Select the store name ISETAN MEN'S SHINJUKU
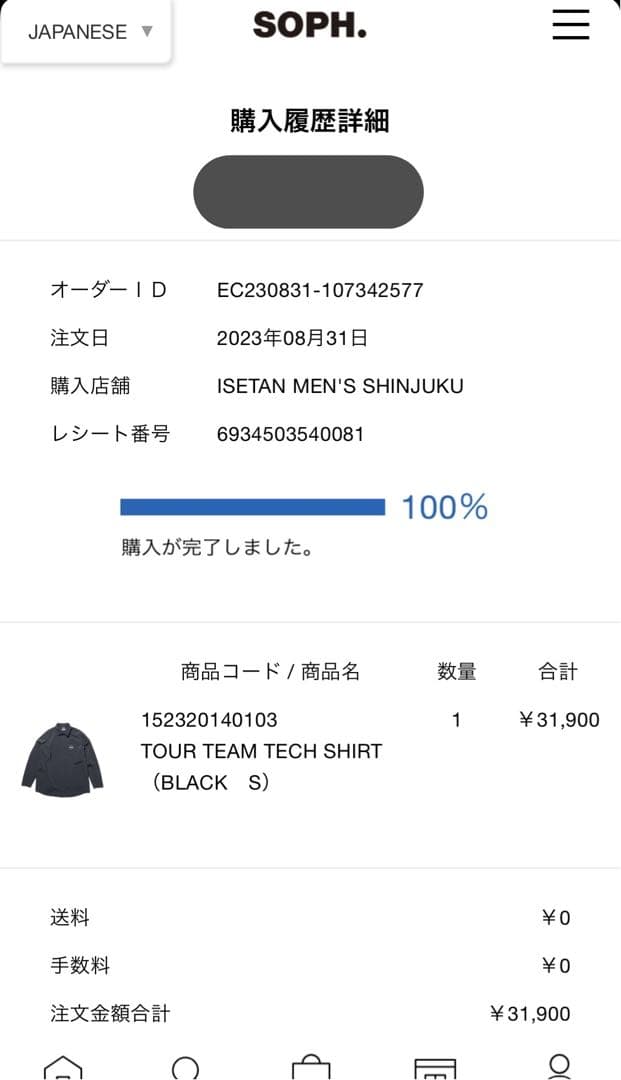 [x=340, y=385]
